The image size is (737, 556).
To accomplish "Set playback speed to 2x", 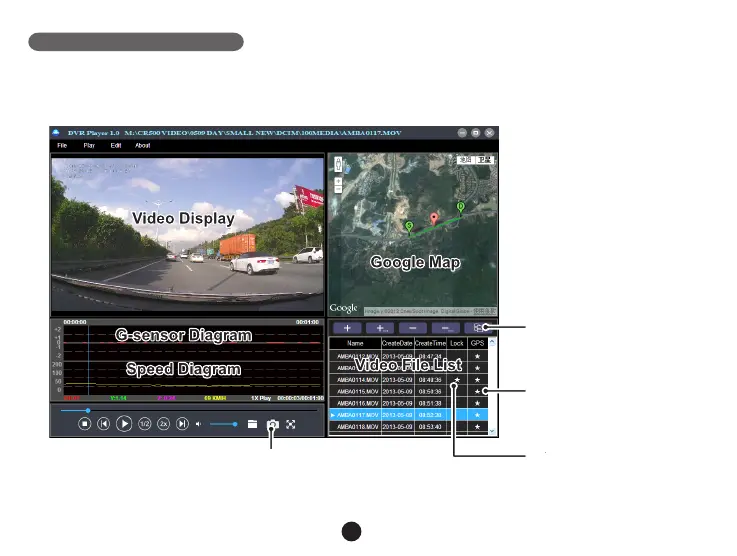I will [163, 424].
